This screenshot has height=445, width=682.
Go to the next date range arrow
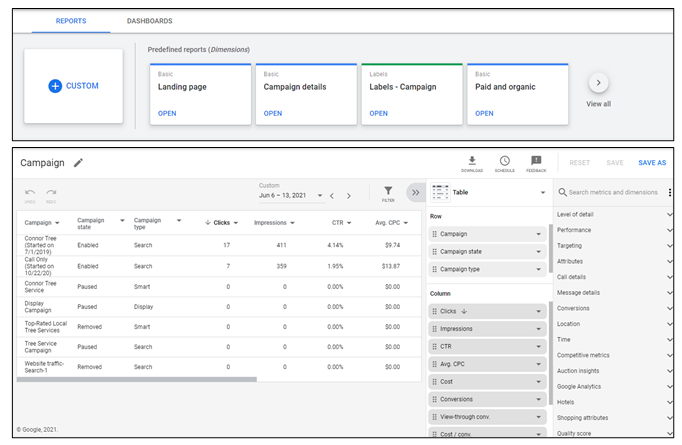click(x=348, y=196)
